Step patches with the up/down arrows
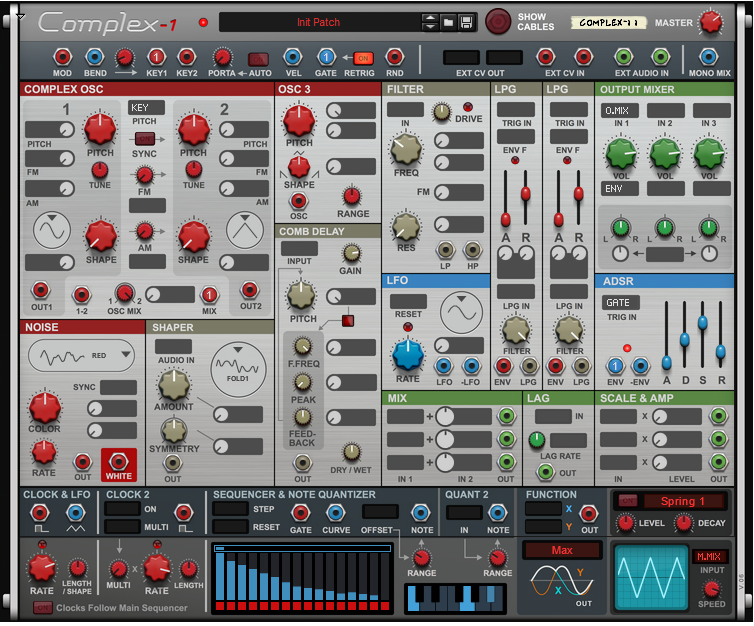Viewport: 754px width, 626px height. click(430, 22)
